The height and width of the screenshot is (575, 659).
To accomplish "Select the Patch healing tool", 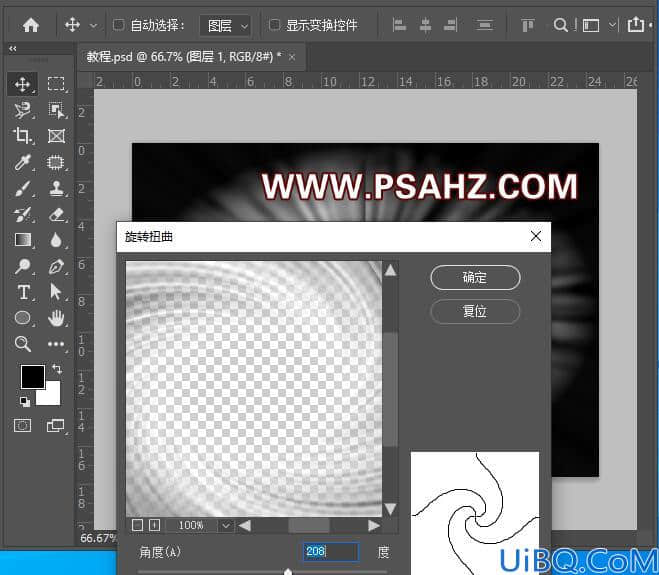I will click(x=56, y=162).
